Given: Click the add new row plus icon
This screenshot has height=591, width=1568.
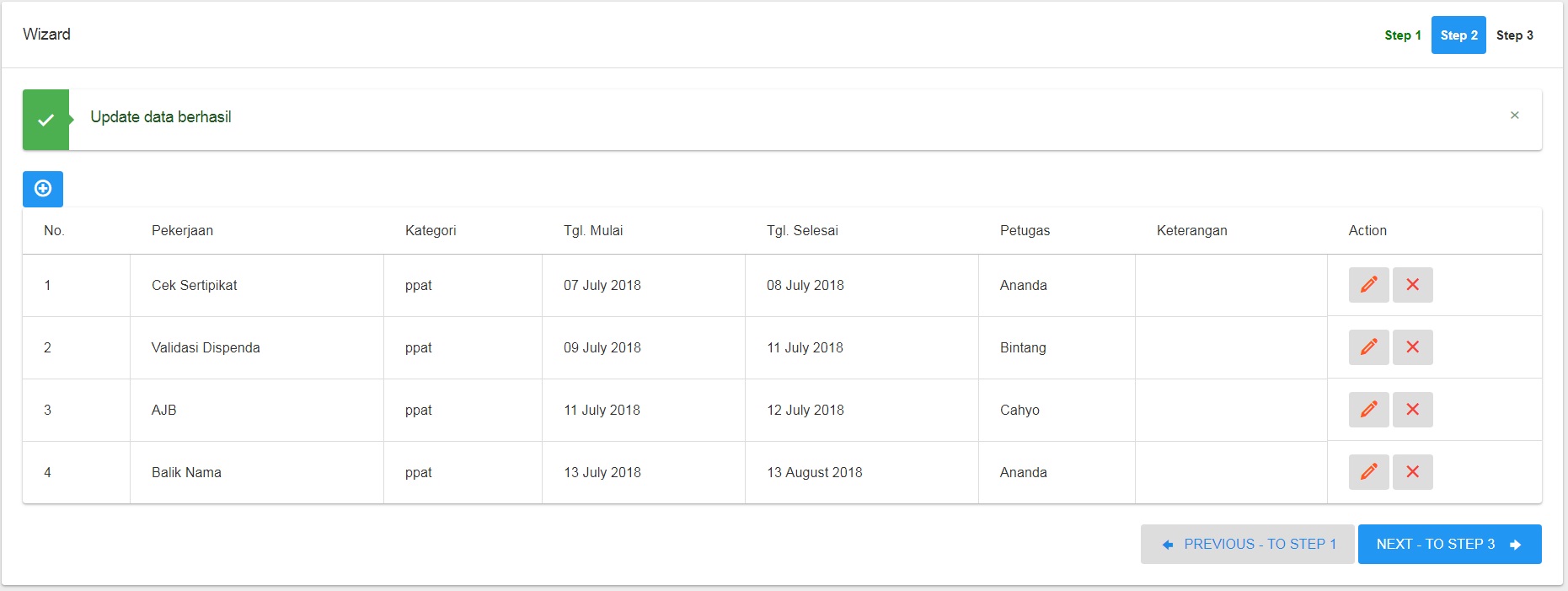Looking at the screenshot, I should click(43, 189).
